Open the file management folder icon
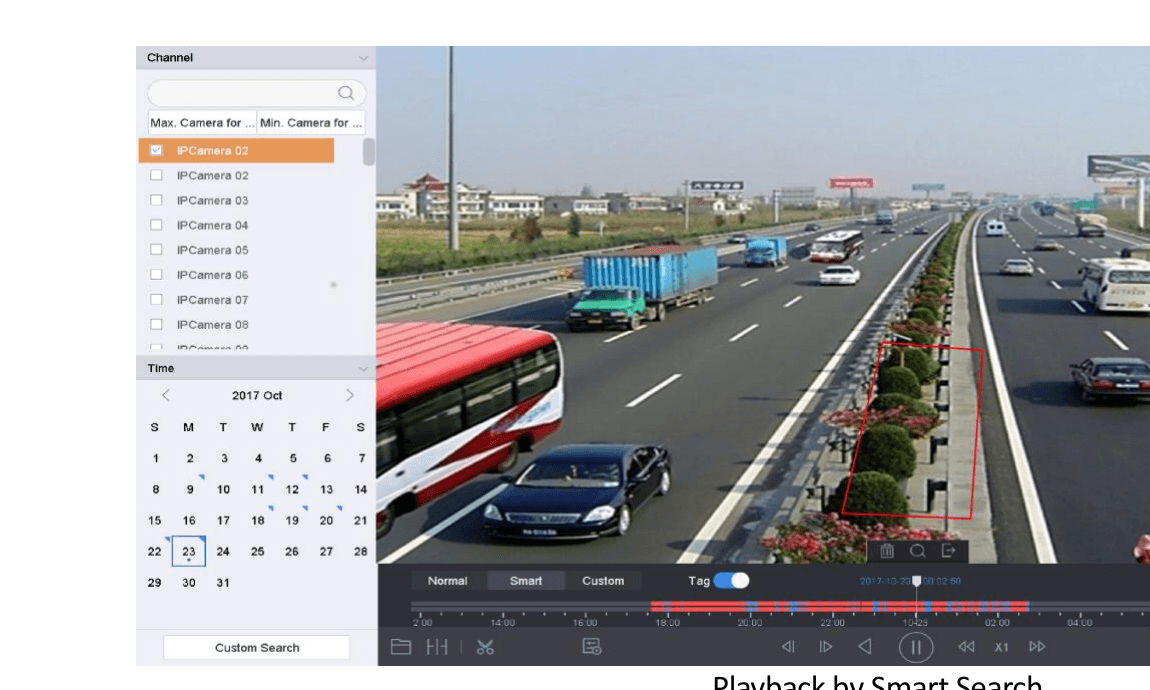 (x=400, y=647)
